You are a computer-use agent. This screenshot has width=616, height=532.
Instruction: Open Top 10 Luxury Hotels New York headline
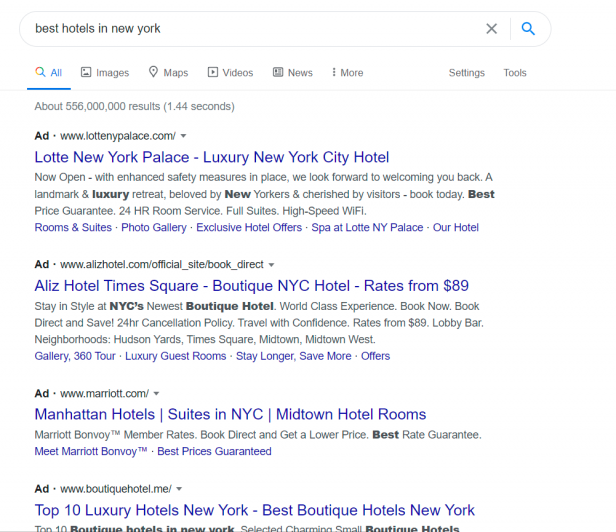(255, 510)
